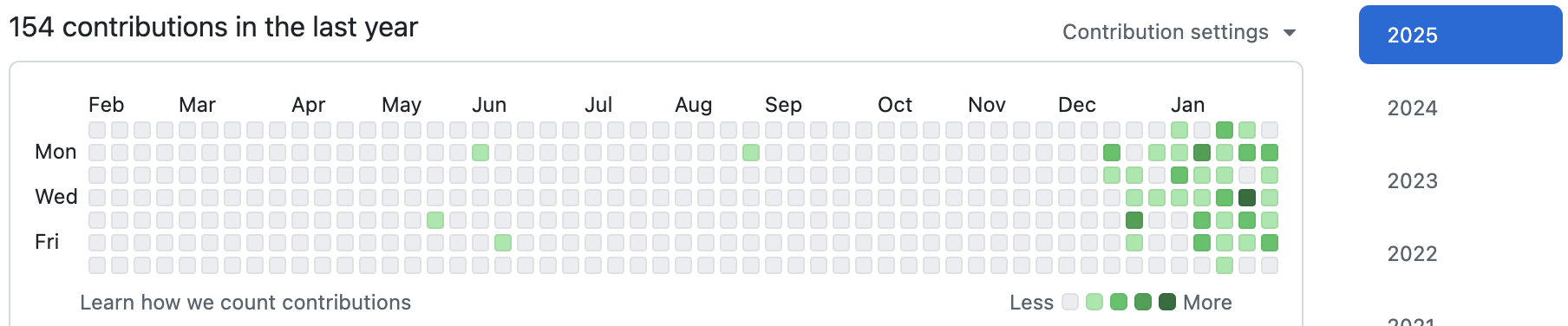Click the medium green third legend swatch
The image size is (1568, 326).
(x=1119, y=302)
